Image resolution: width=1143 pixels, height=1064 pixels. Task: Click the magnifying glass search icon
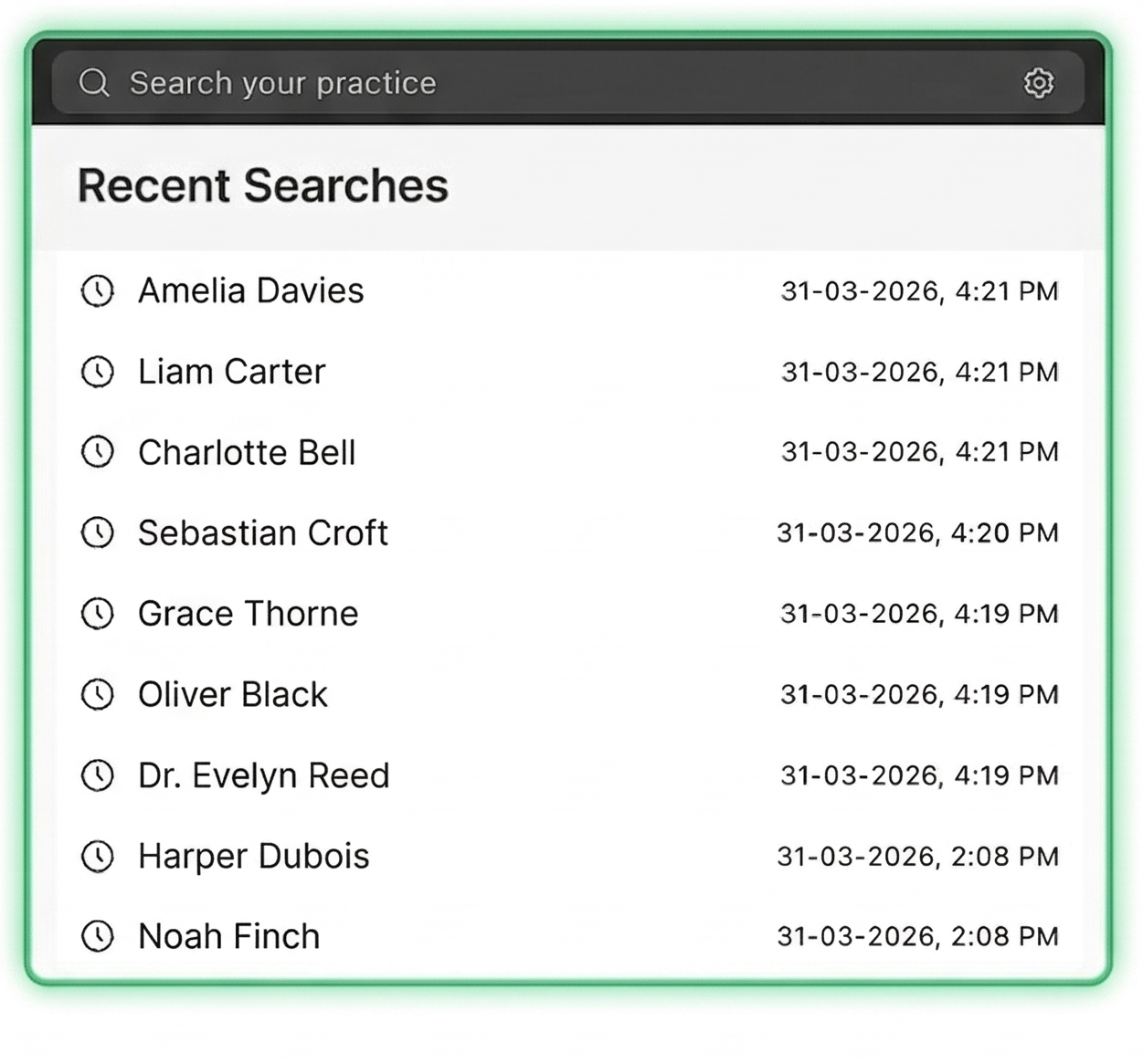[x=94, y=83]
